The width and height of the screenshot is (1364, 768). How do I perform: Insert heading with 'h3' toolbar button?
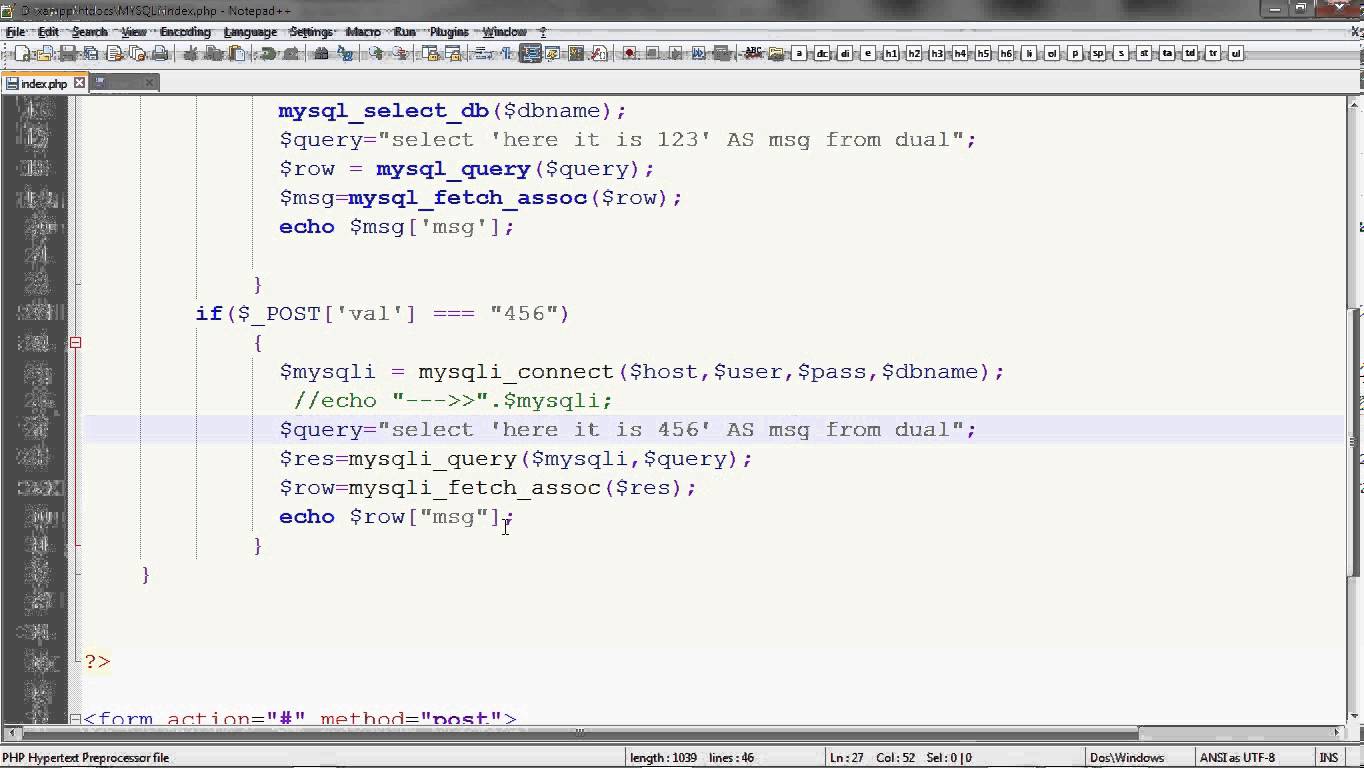pyautogui.click(x=936, y=53)
